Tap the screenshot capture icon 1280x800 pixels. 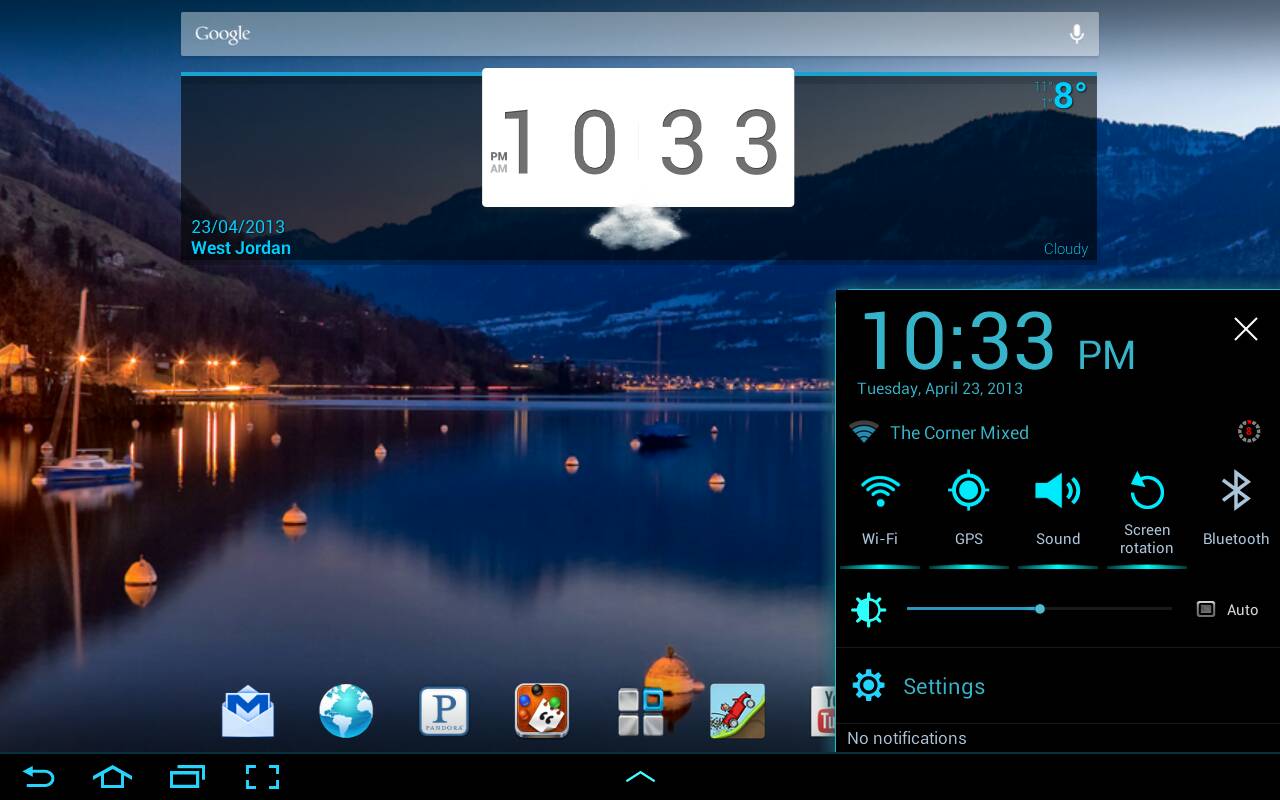tap(262, 777)
